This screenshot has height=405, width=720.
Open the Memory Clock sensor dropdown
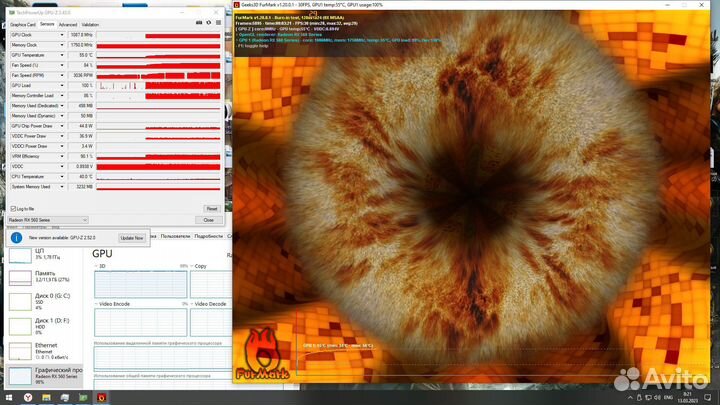pos(62,45)
